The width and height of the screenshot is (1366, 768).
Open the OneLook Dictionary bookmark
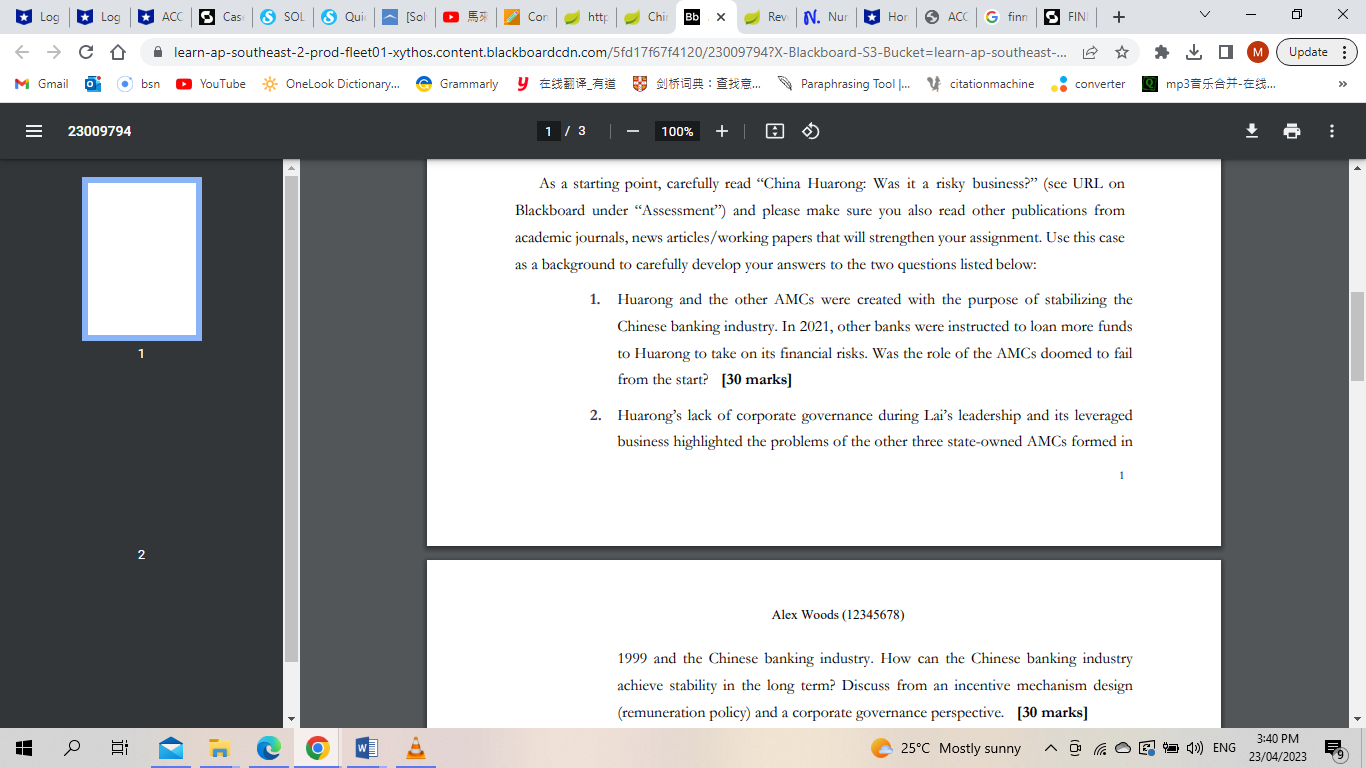[331, 84]
